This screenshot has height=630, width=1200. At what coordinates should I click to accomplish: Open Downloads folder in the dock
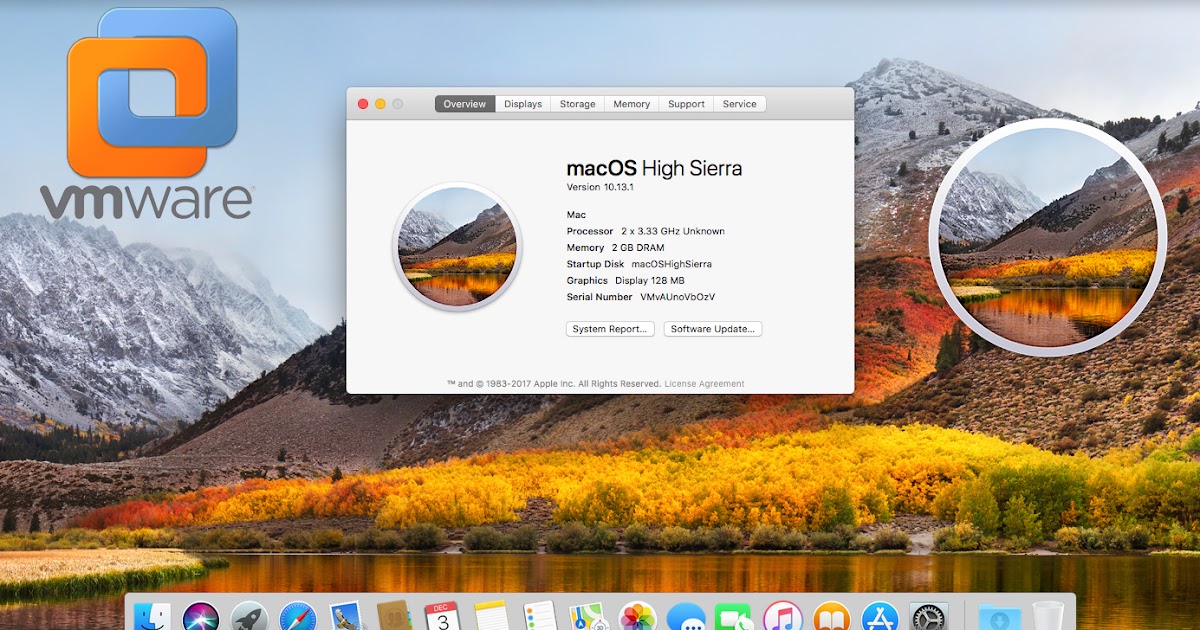[x=999, y=617]
